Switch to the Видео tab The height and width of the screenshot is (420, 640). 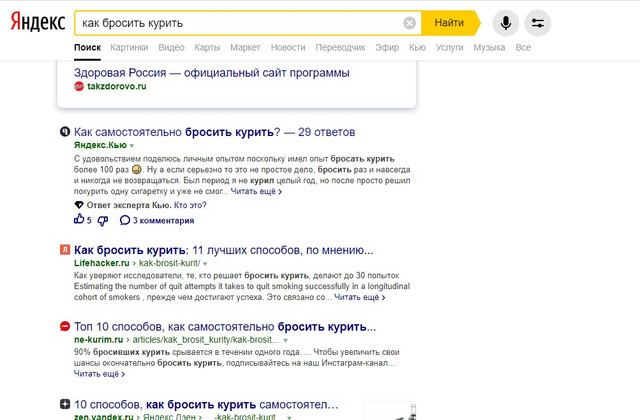[x=171, y=47]
